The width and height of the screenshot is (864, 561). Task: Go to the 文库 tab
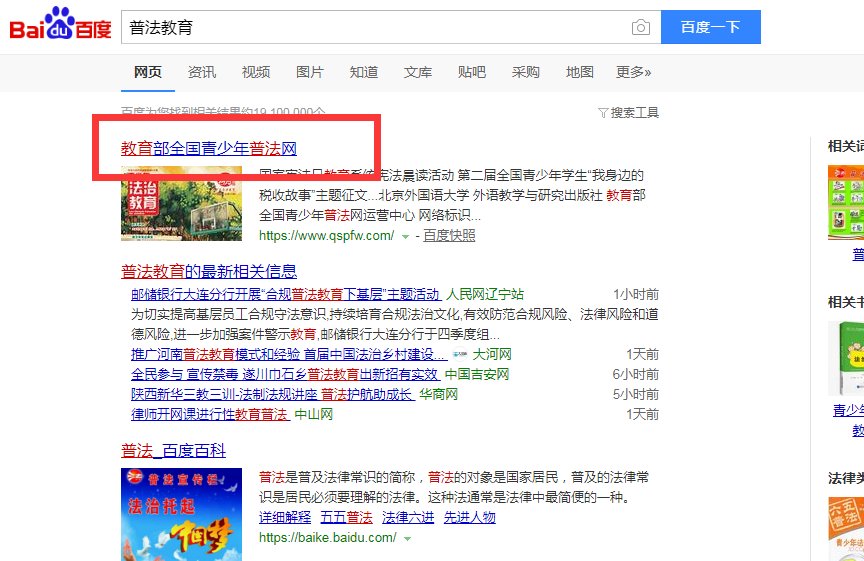418,72
